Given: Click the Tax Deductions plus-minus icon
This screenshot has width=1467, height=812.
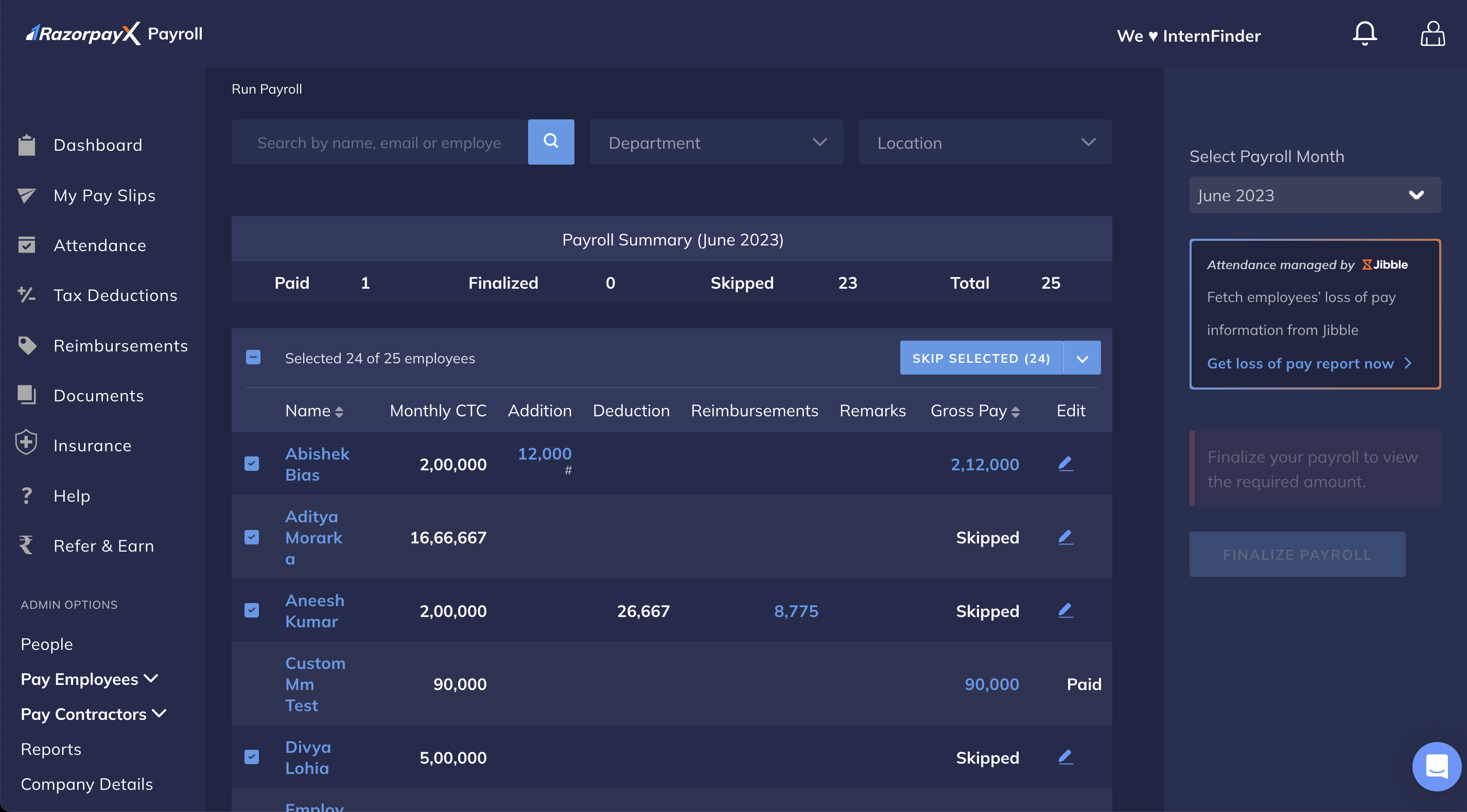Looking at the screenshot, I should 27,295.
